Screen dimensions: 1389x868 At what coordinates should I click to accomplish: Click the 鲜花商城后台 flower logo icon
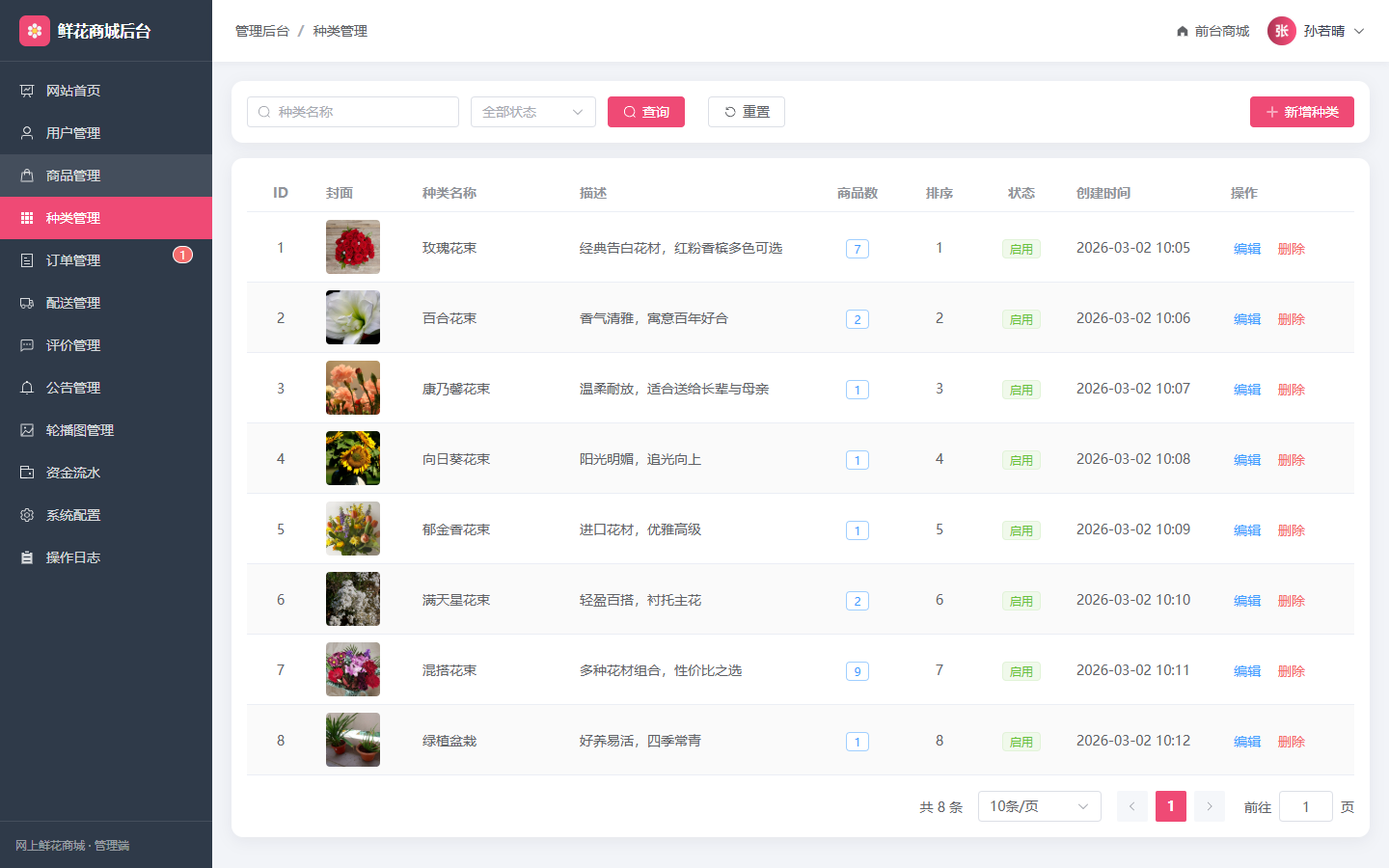[x=35, y=31]
